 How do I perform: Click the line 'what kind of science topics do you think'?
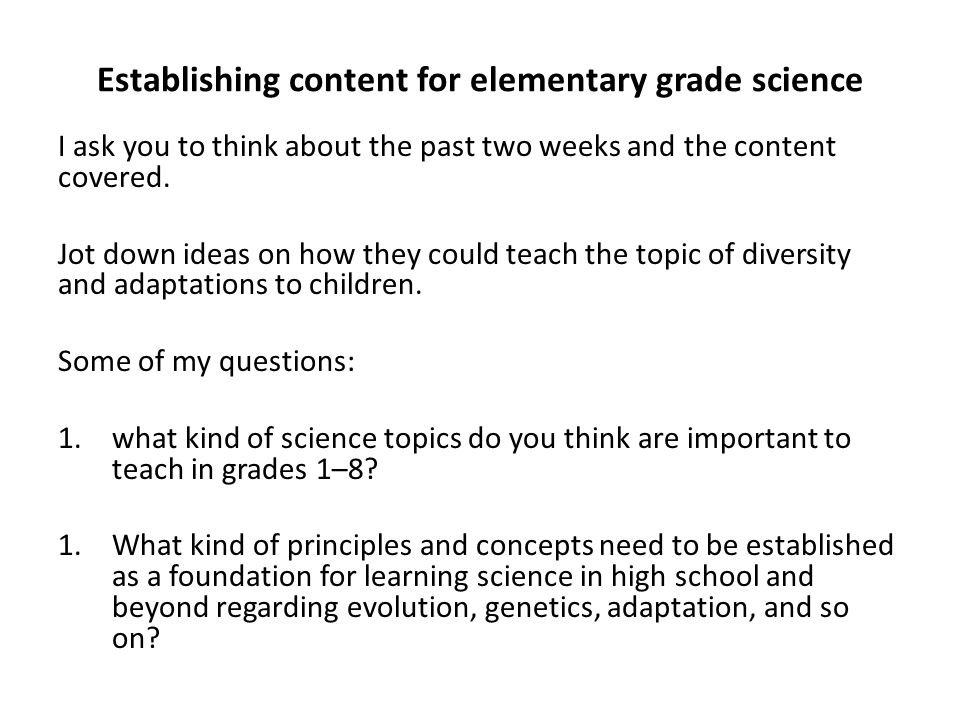(481, 439)
